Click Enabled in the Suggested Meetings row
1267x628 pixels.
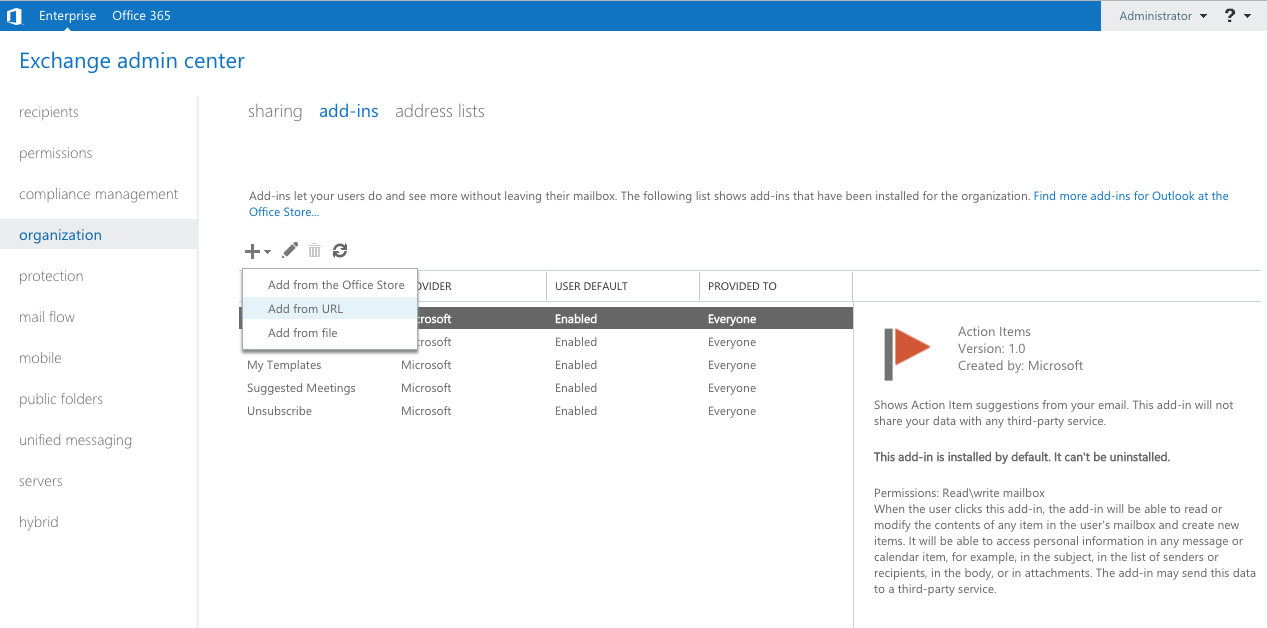pos(576,388)
